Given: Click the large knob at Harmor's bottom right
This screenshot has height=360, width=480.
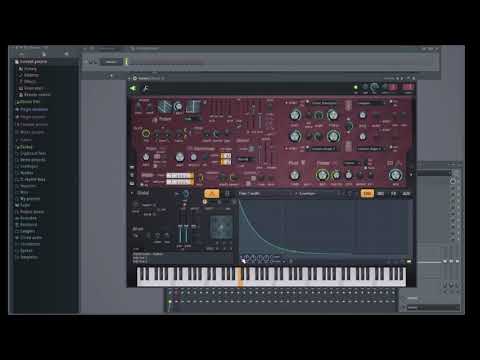Looking at the screenshot, I should 395,175.
